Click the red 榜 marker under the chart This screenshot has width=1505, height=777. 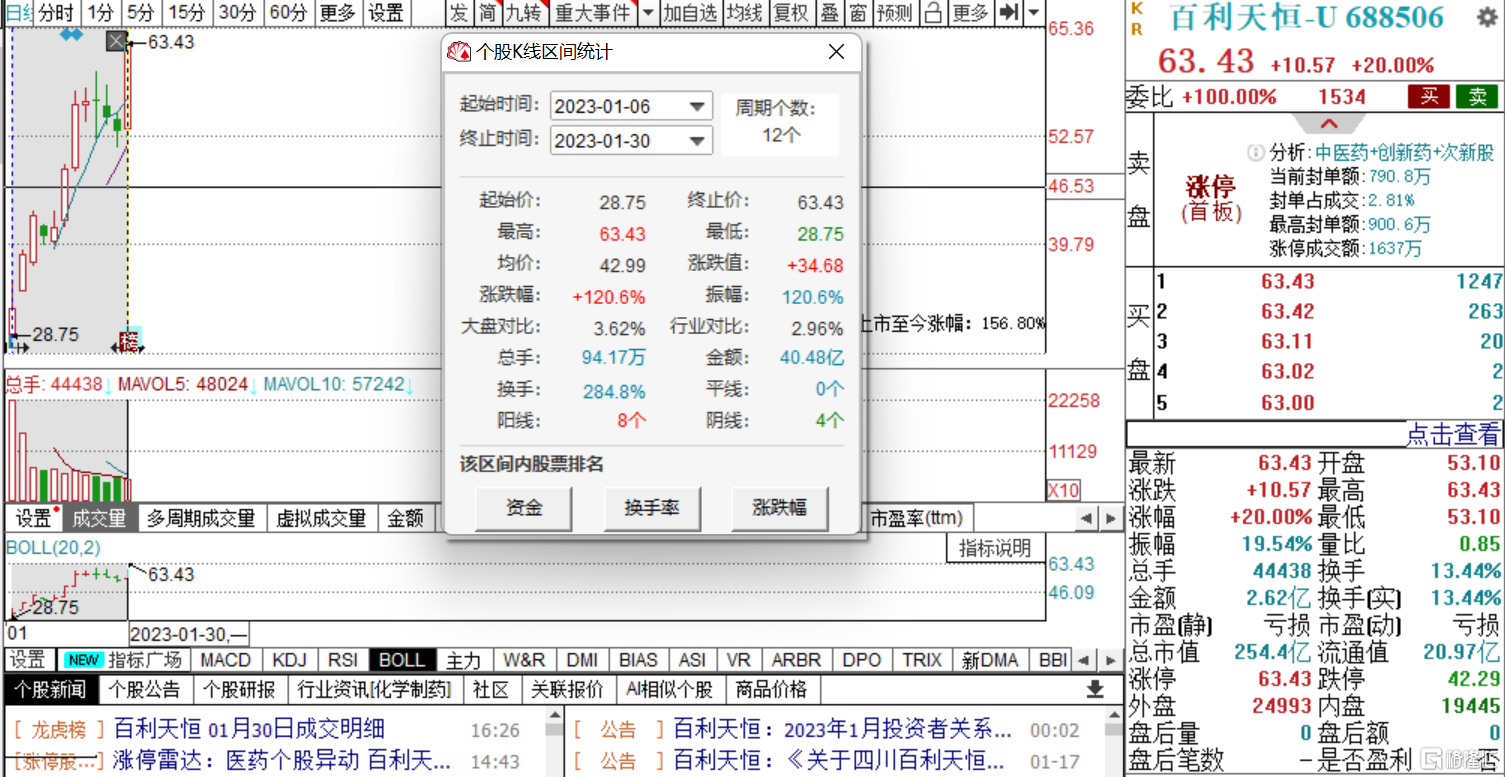click(x=129, y=341)
